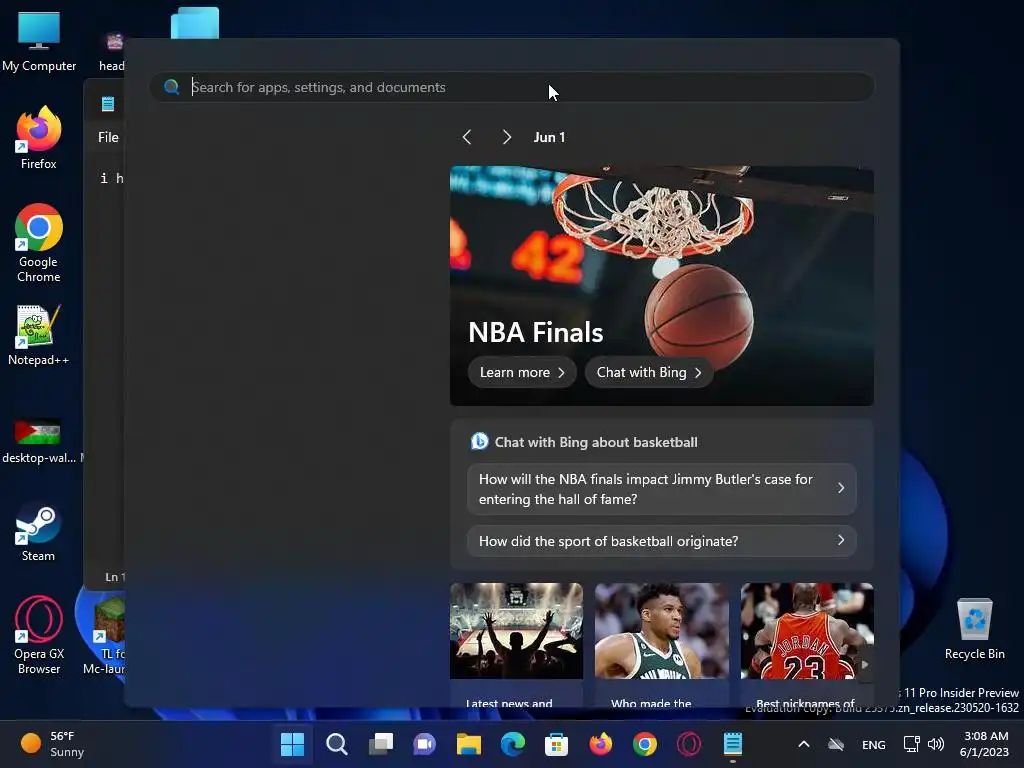Select the Recycle Bin desktop icon

coord(974,629)
